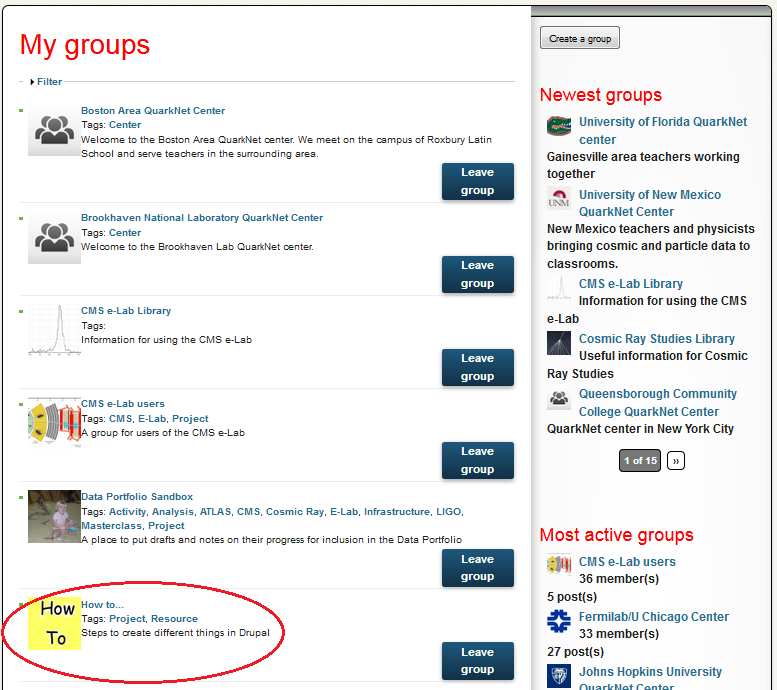Screen dimensions: 777x690
Task: Click CMS e-Lab users icon in Most active groups
Action: pos(559,565)
